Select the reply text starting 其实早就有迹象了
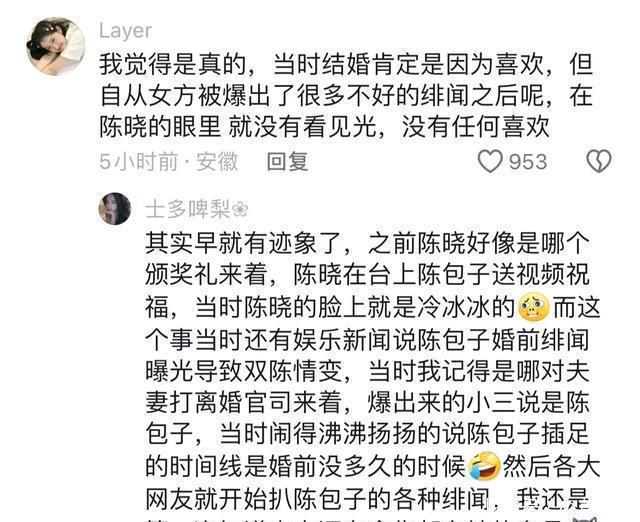The height and width of the screenshot is (522, 640). coord(373,371)
